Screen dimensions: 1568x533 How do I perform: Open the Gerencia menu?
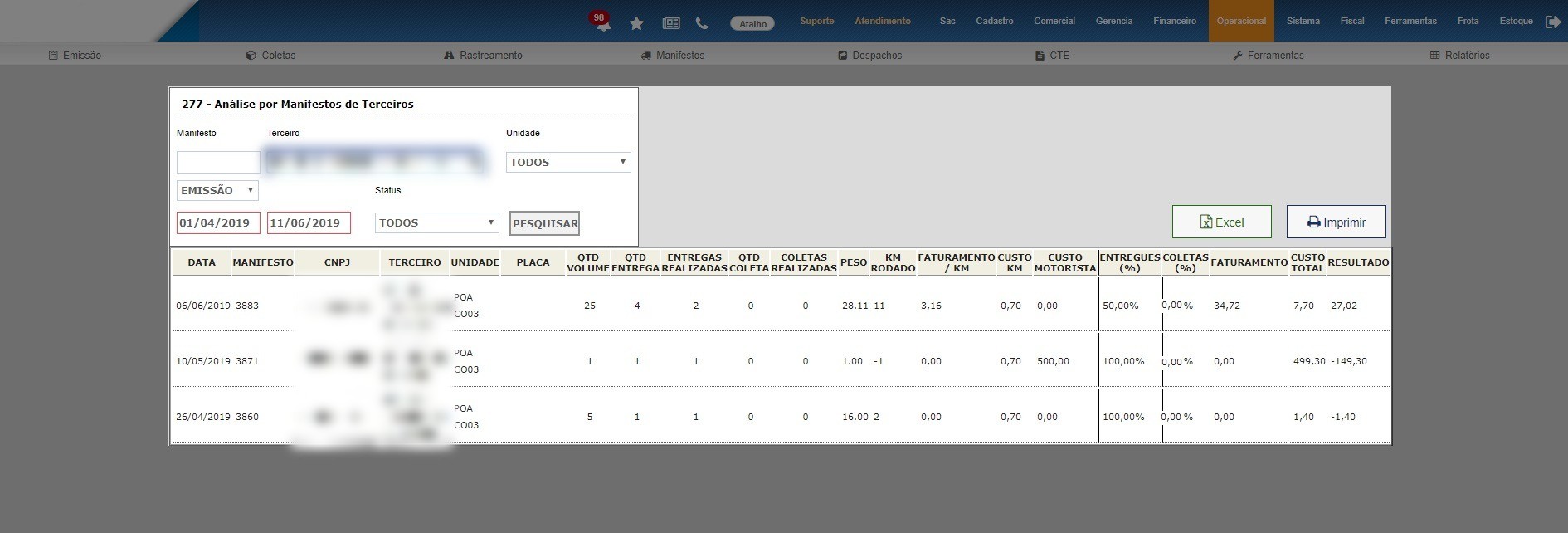coord(1114,21)
